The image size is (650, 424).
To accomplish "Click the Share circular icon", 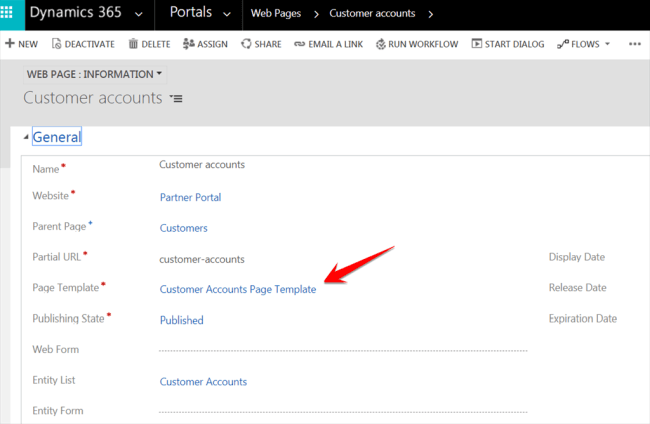I will click(246, 44).
